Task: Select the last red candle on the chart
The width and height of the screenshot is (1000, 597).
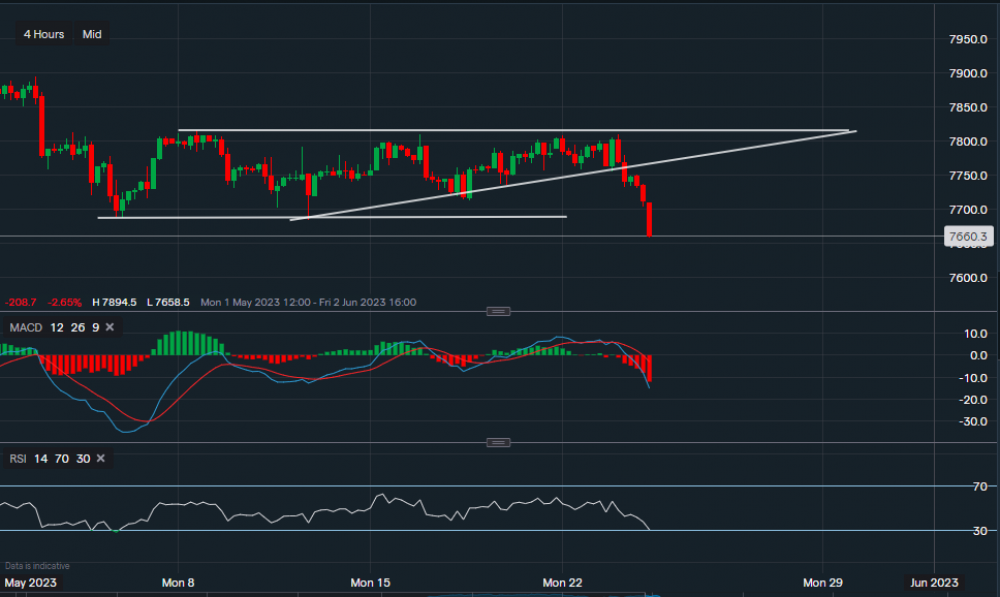Action: (x=650, y=220)
